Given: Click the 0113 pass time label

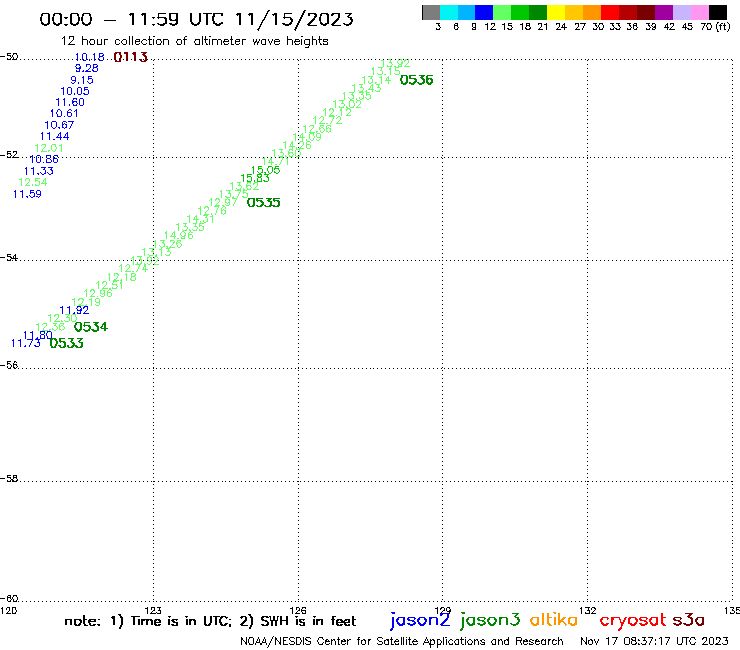Looking at the screenshot, I should 131,57.
